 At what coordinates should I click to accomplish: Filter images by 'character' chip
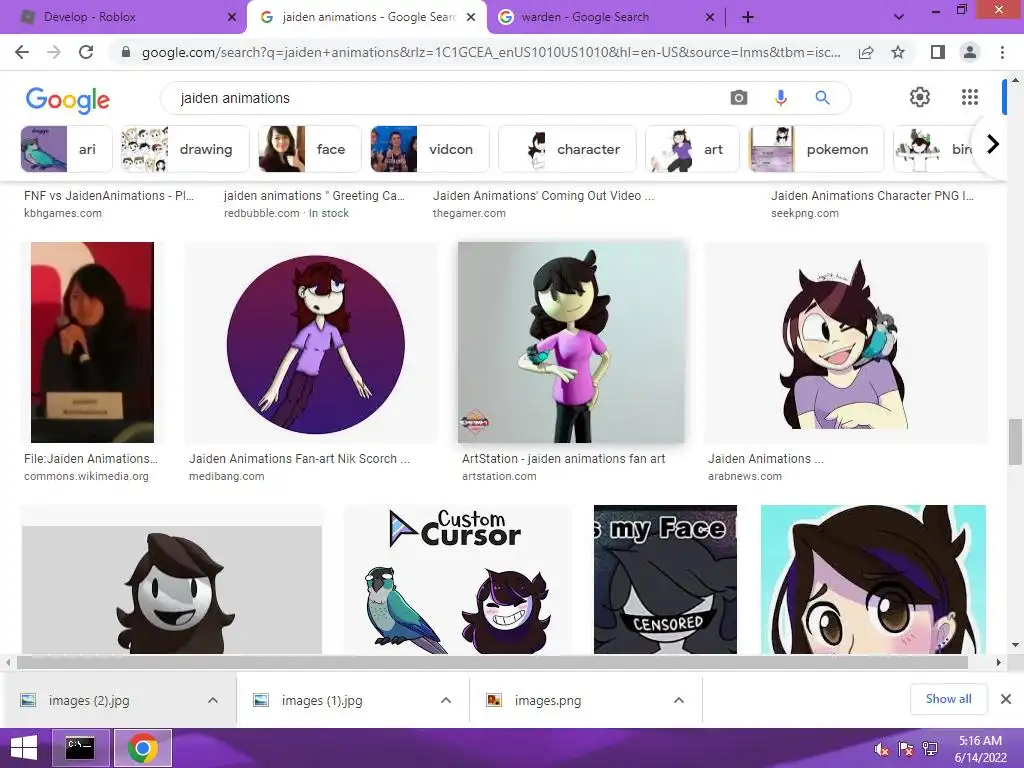pyautogui.click(x=568, y=149)
